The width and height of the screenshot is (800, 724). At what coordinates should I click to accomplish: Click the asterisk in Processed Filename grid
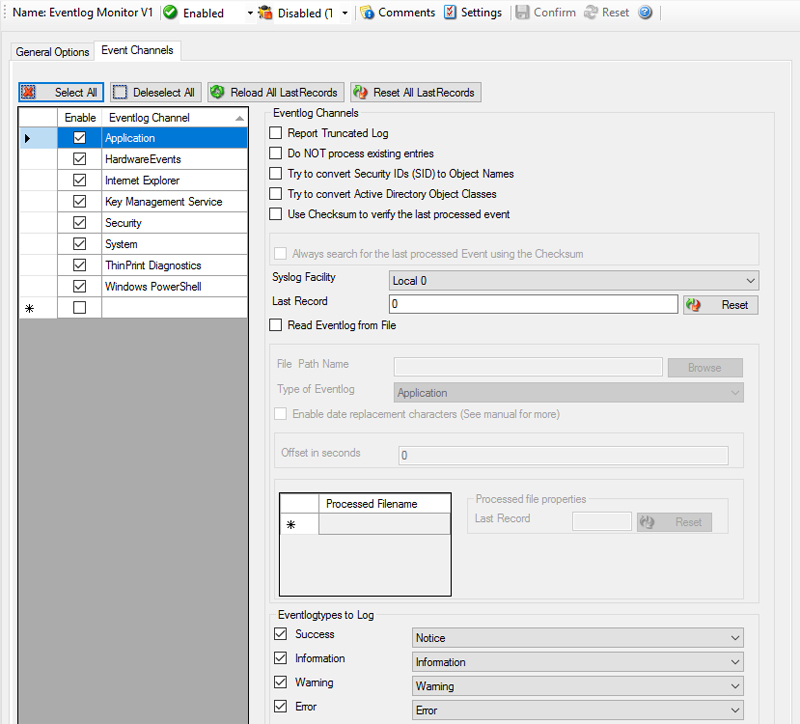tap(291, 525)
